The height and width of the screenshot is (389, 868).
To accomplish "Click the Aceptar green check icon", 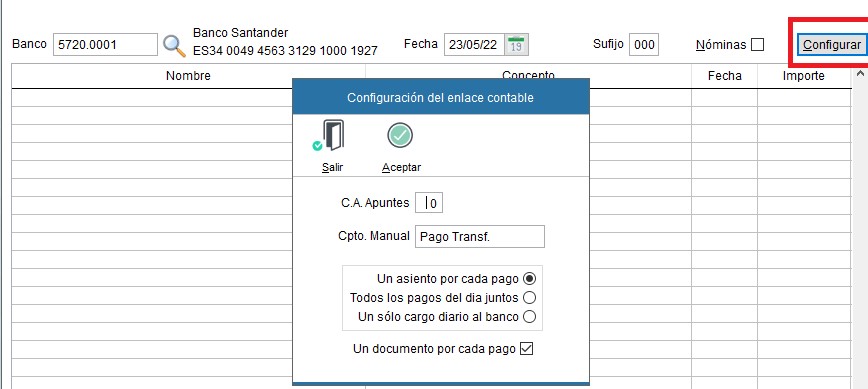I will (x=400, y=135).
